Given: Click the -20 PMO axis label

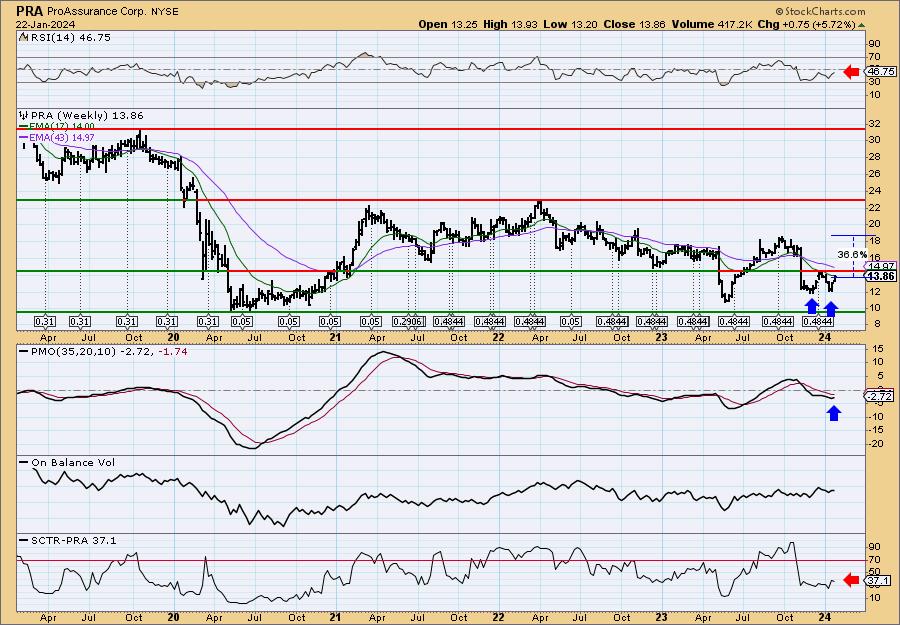Looking at the screenshot, I should pos(874,444).
